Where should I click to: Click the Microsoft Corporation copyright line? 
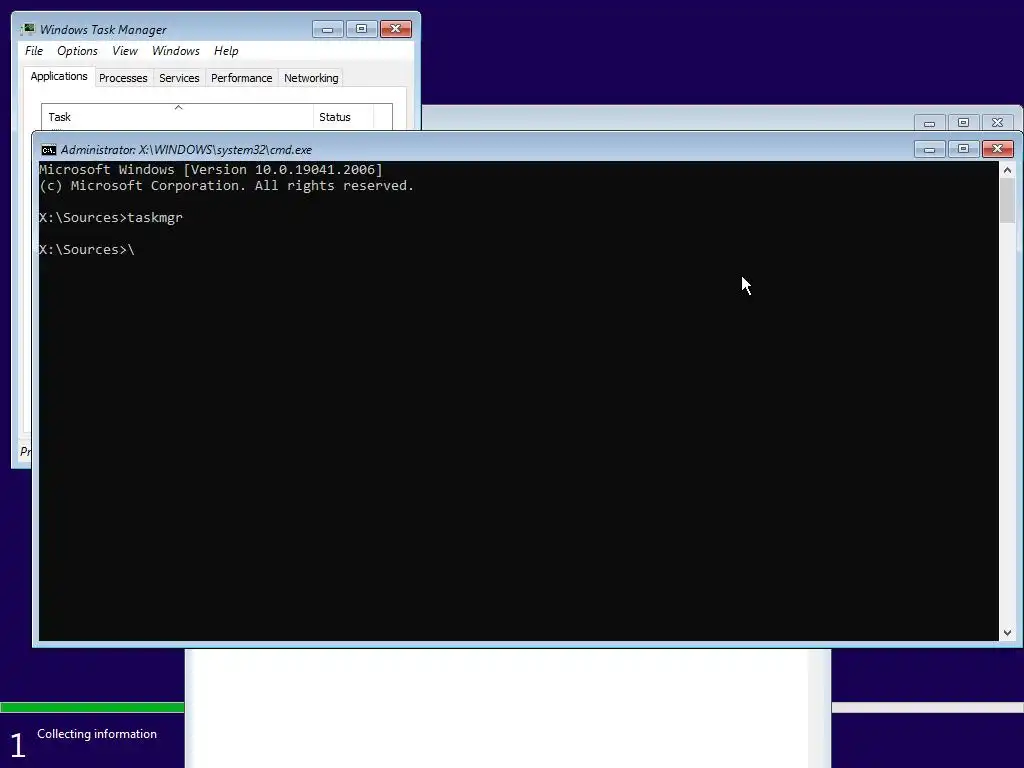227,185
